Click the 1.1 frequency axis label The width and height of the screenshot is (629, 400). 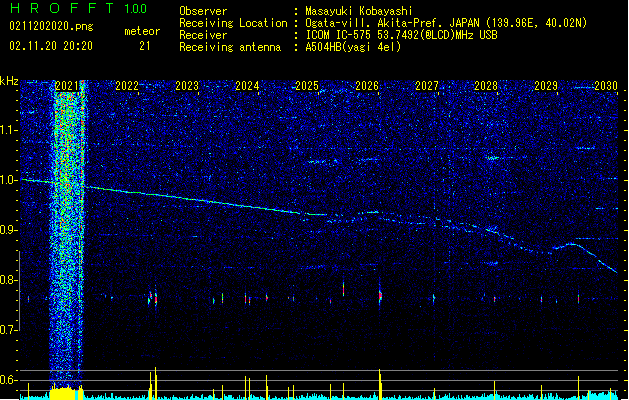pos(9,130)
